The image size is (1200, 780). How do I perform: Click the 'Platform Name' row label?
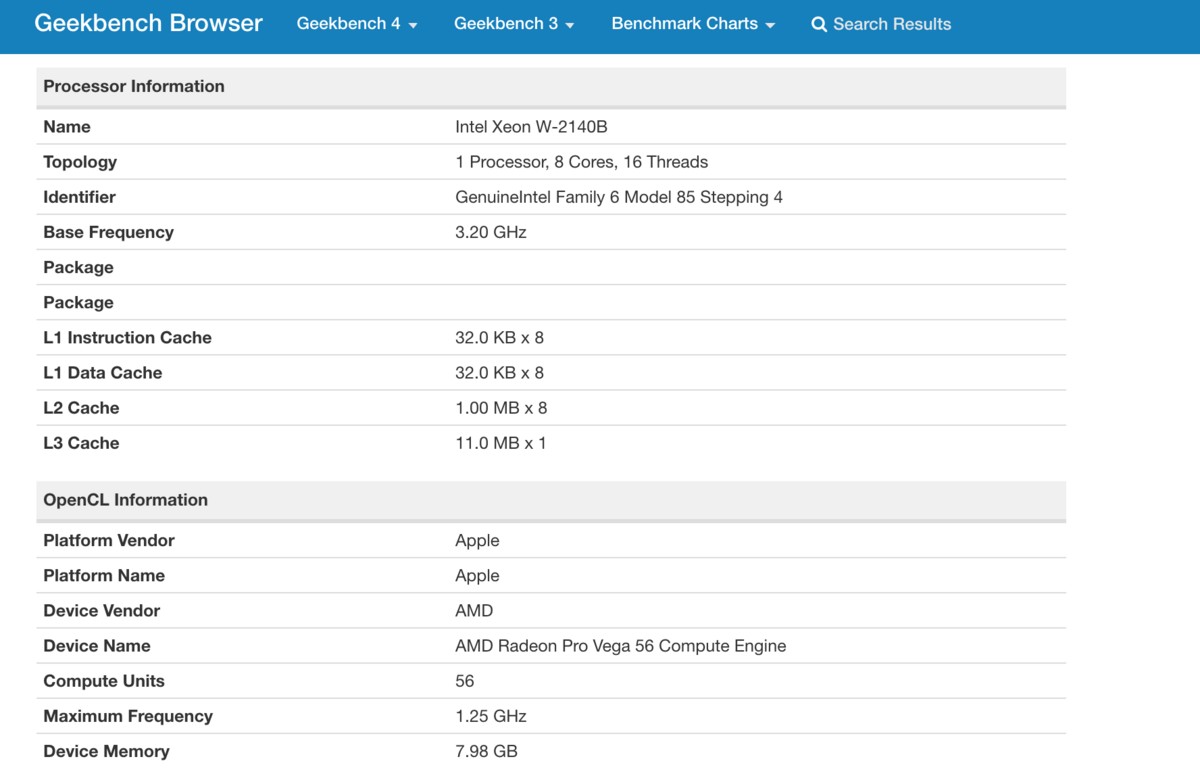pyautogui.click(x=104, y=576)
